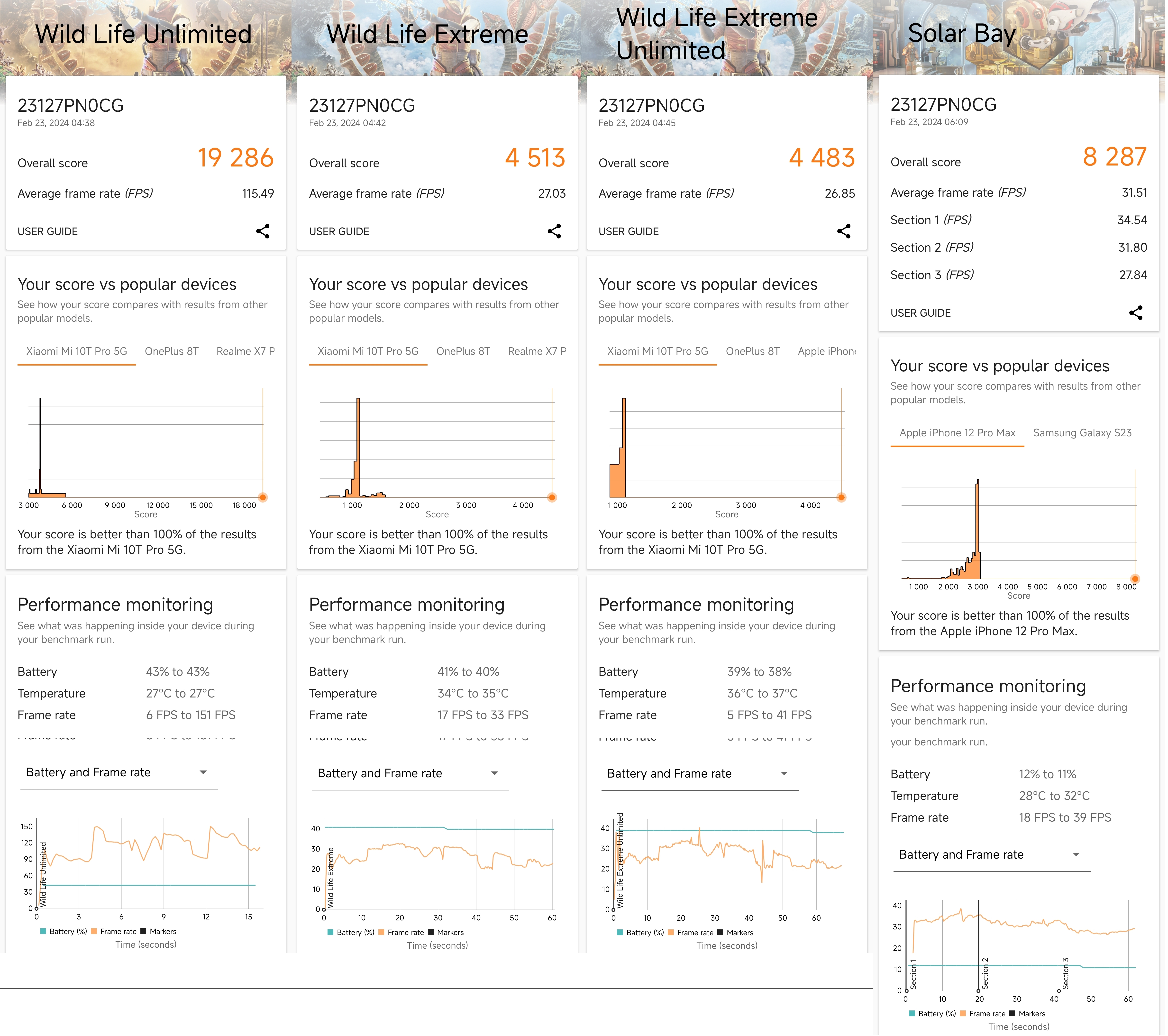The width and height of the screenshot is (1168, 1036).
Task: Open USER GUIDE in Wild Life Unlimited card
Action: point(47,232)
